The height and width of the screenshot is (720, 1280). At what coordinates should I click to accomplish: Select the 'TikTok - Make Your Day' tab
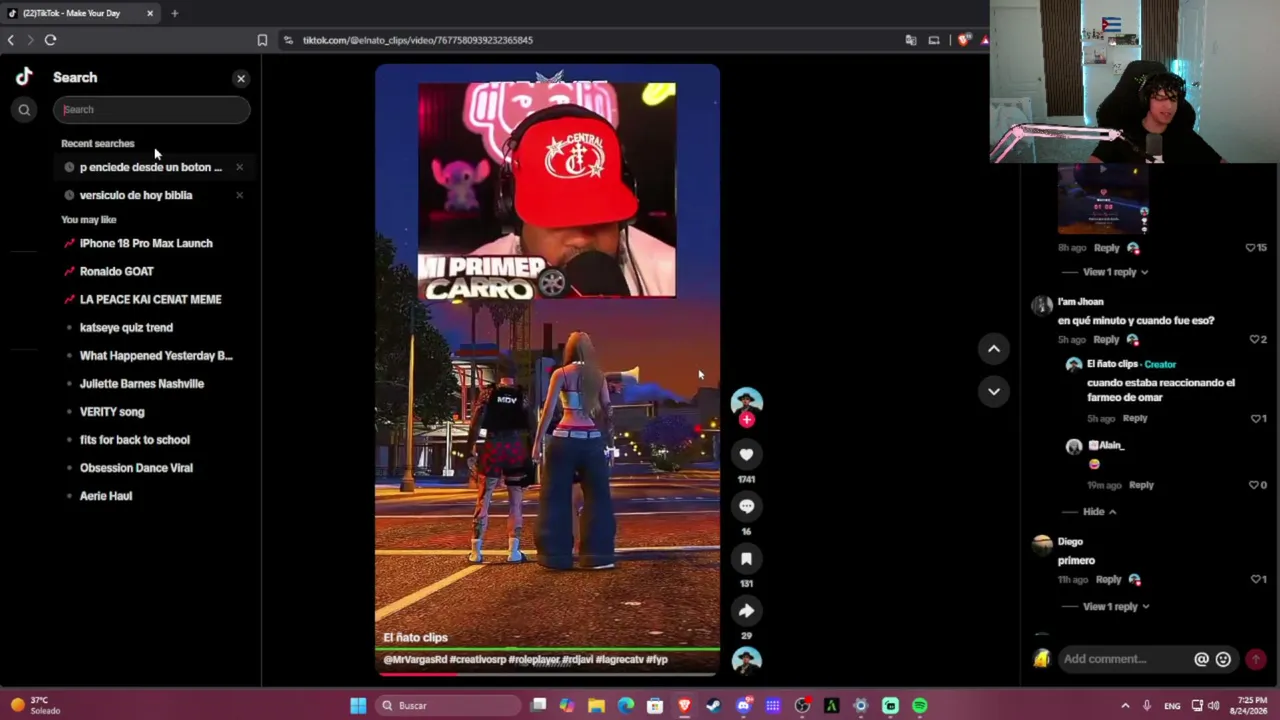tap(80, 13)
